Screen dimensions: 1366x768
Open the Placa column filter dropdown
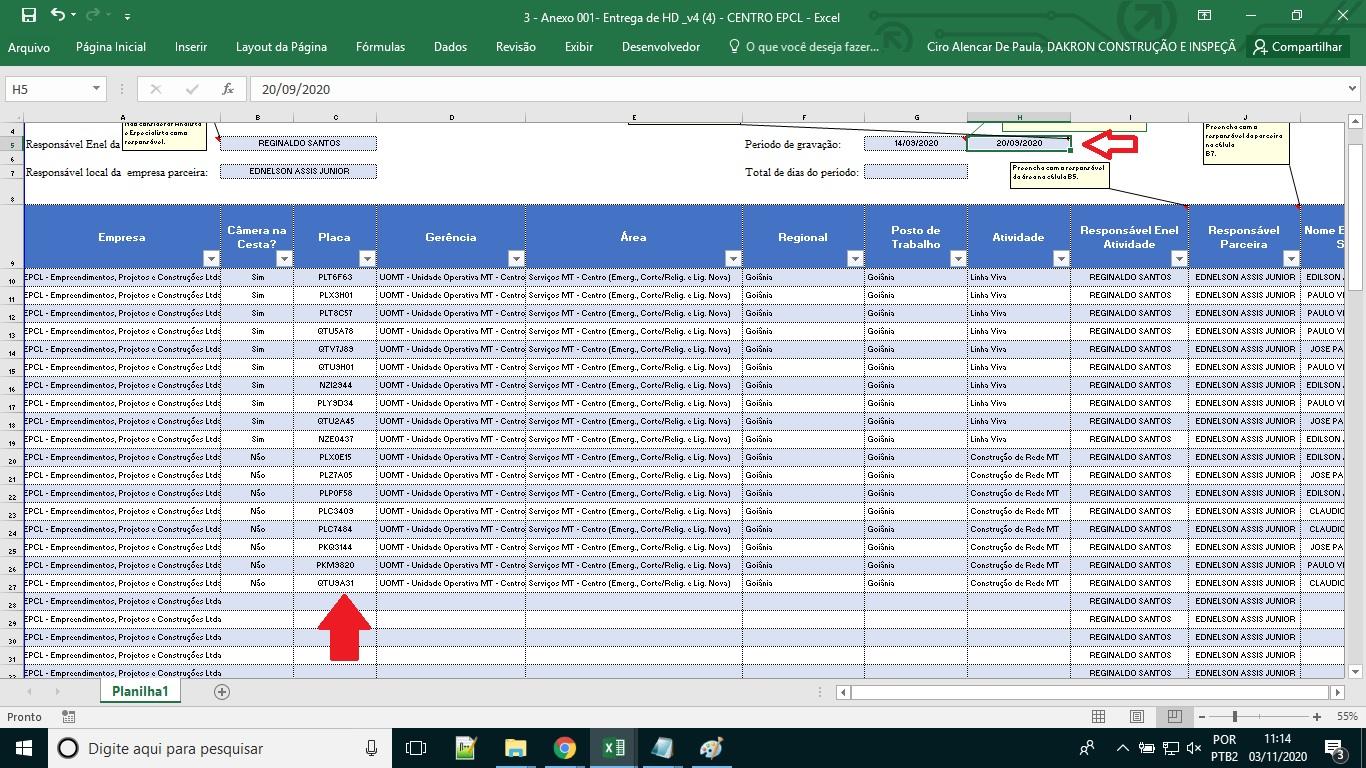click(367, 259)
